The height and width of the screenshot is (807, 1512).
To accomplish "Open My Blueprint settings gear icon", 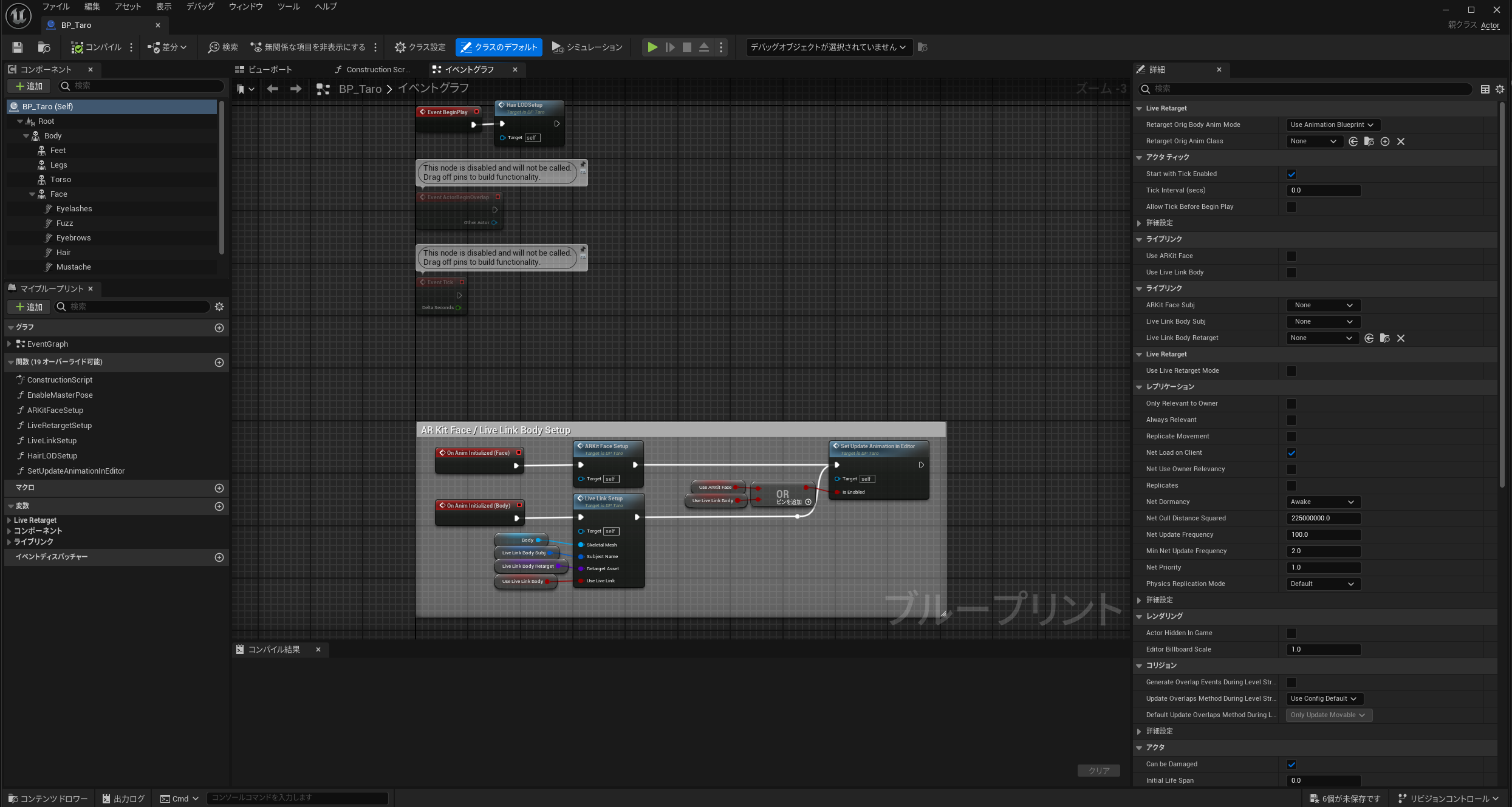I will tap(219, 307).
